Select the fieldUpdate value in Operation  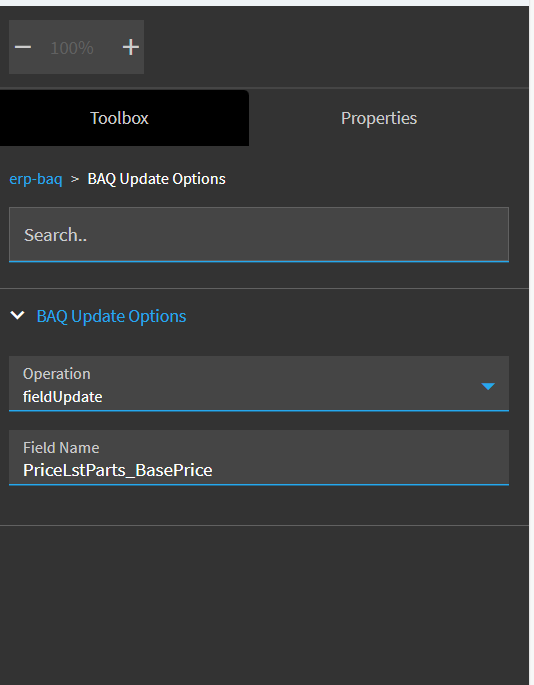coord(62,397)
